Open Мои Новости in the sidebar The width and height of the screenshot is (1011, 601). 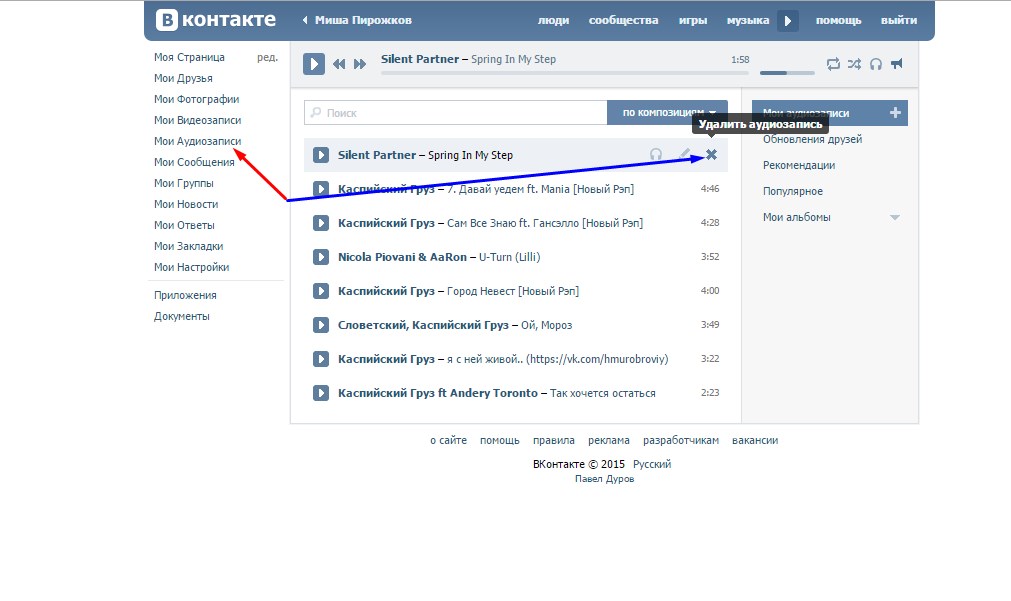186,204
